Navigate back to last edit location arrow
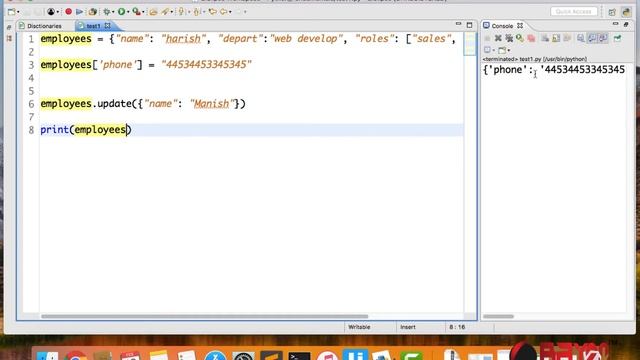 213,12
